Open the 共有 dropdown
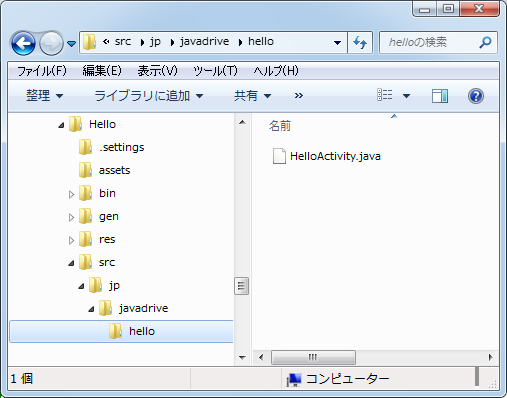 click(252, 96)
